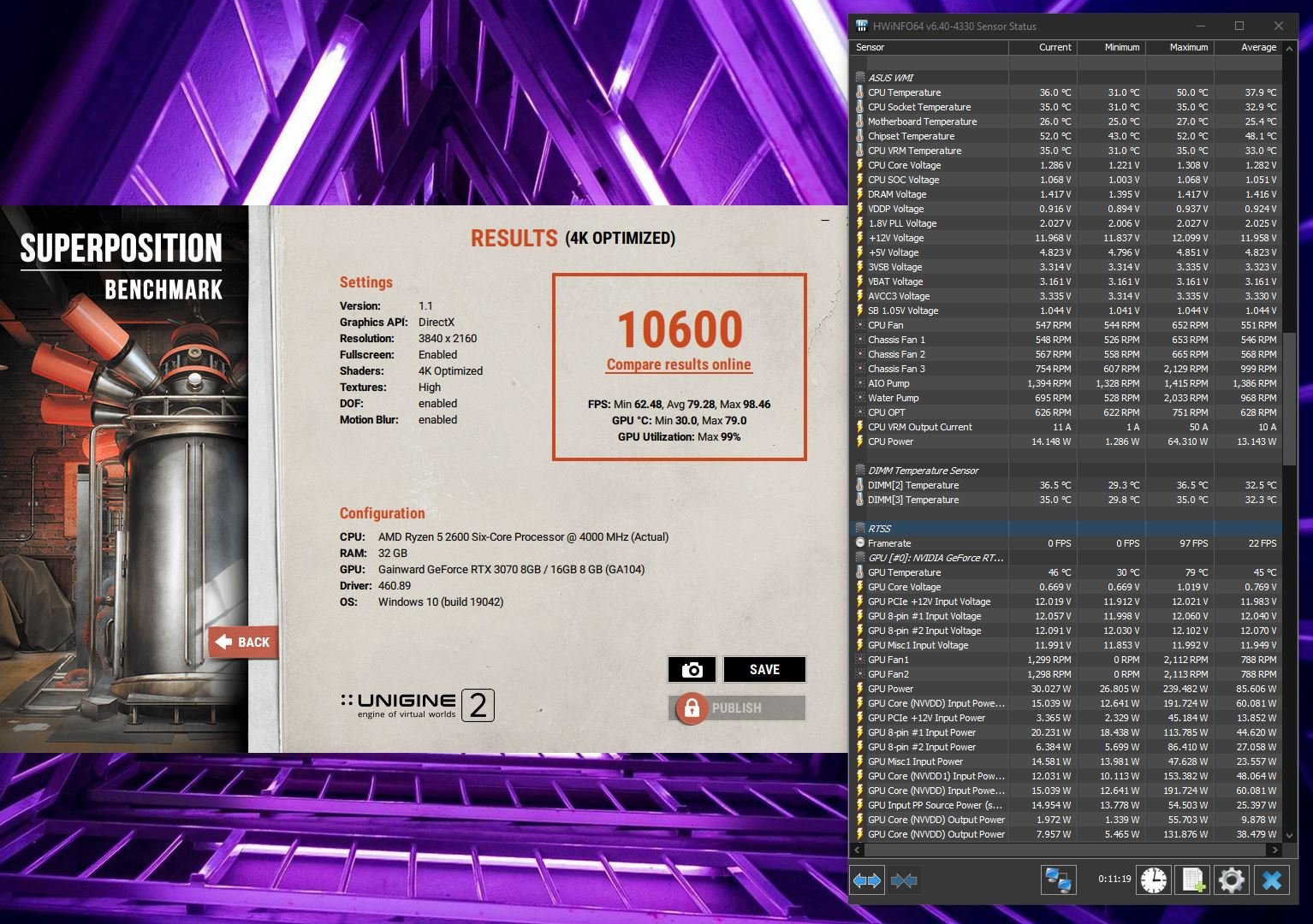
Task: Click the thermometer icon beside GPU Temperature
Action: (x=860, y=572)
